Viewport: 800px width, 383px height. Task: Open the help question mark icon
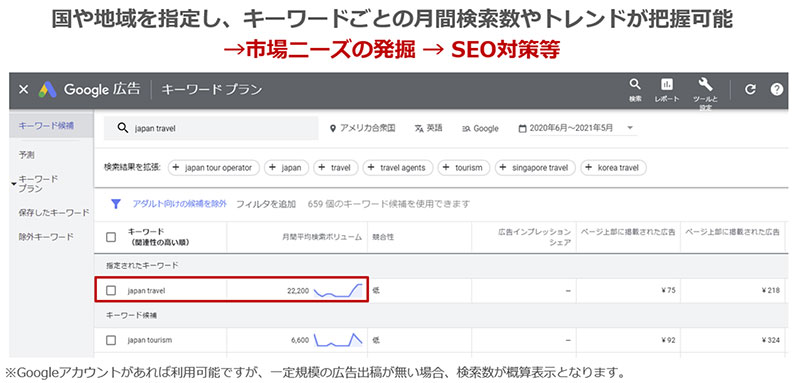(777, 90)
